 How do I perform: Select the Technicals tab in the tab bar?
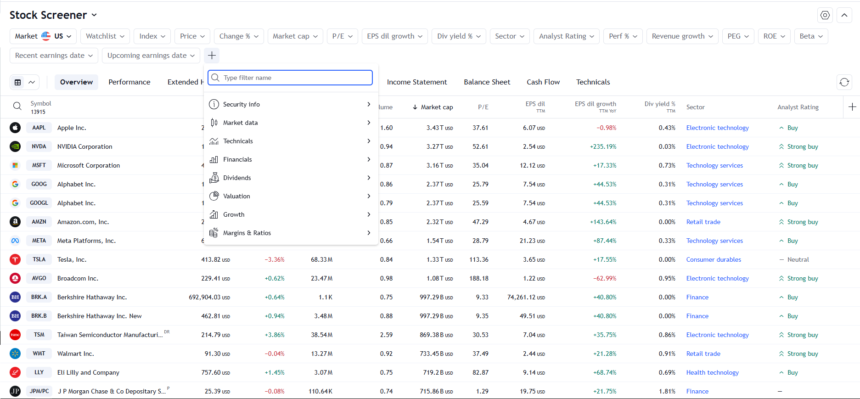click(593, 82)
